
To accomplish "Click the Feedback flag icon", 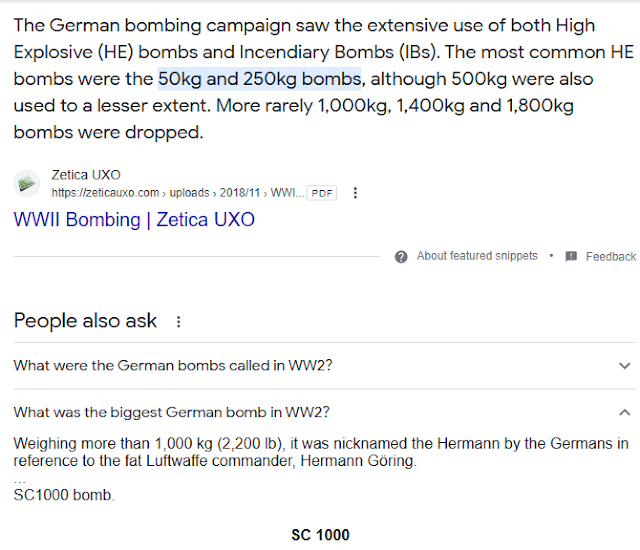I will pyautogui.click(x=571, y=256).
